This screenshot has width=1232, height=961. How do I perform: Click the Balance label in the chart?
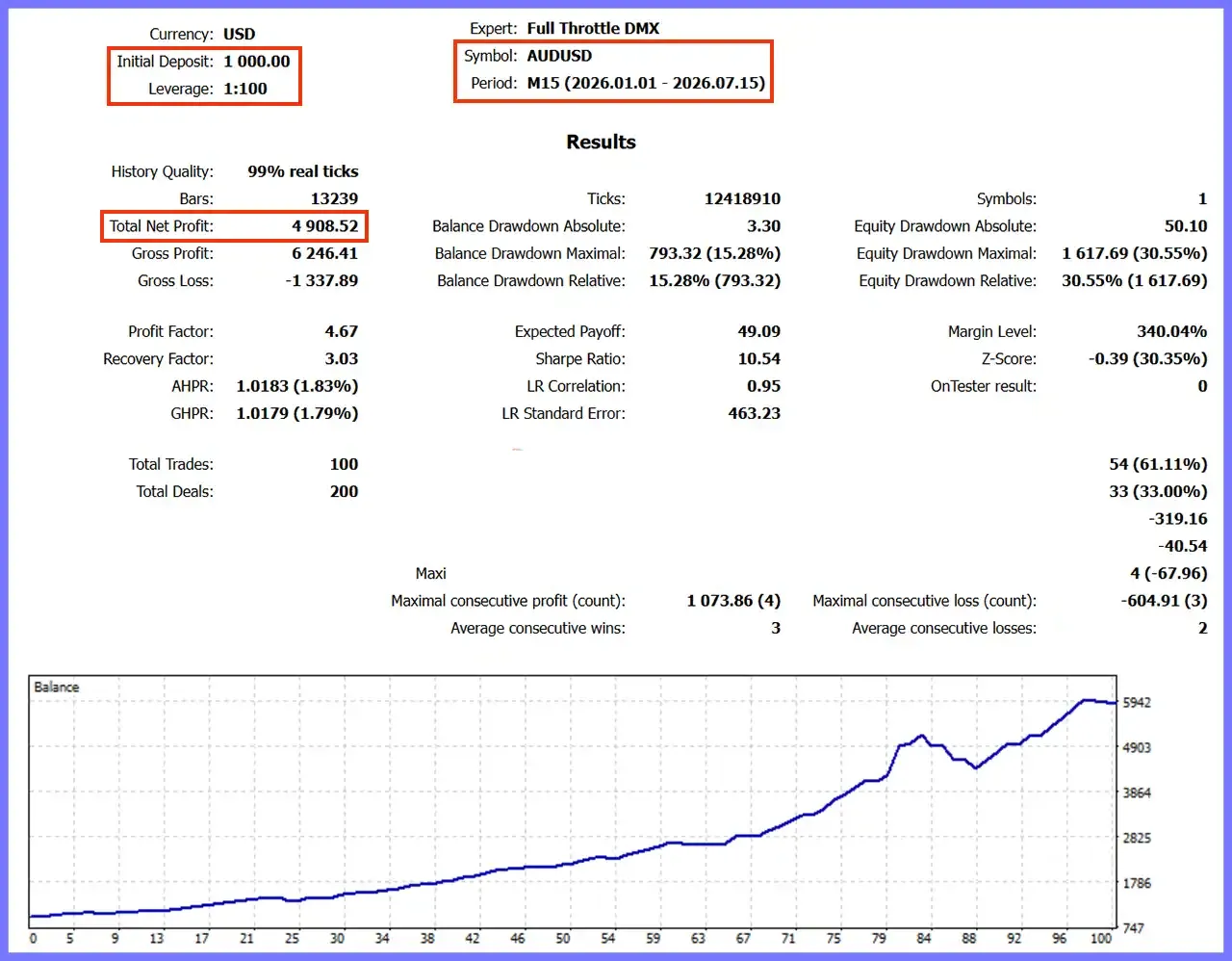coord(56,687)
